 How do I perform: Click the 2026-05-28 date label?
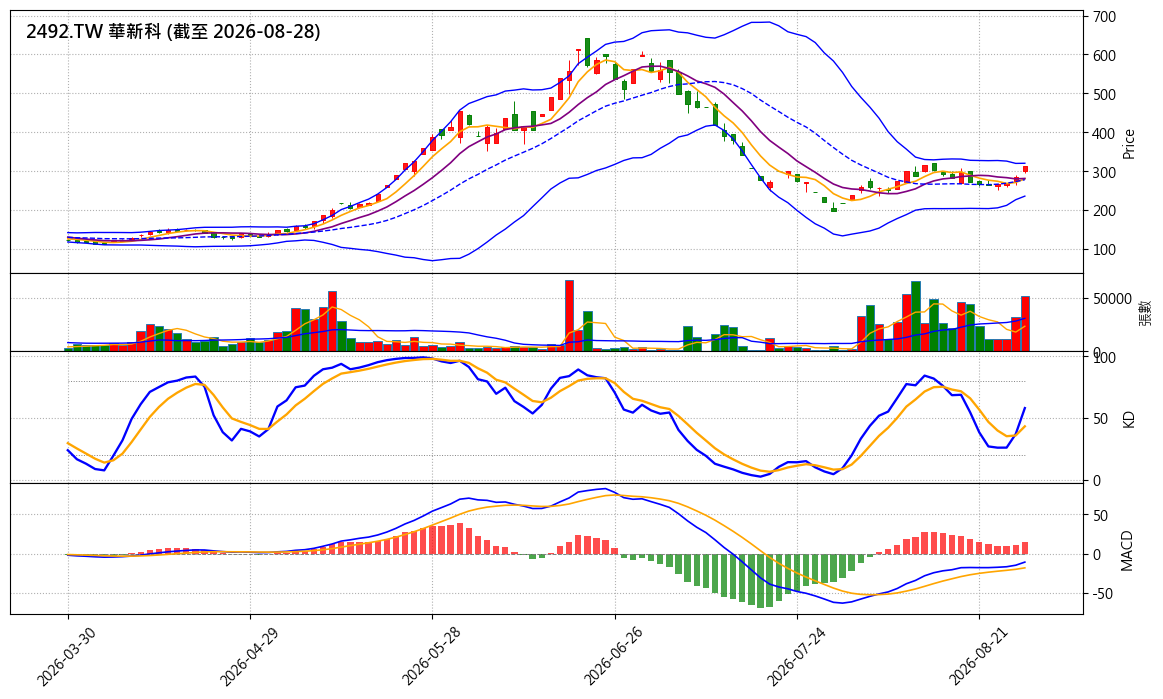point(430,656)
